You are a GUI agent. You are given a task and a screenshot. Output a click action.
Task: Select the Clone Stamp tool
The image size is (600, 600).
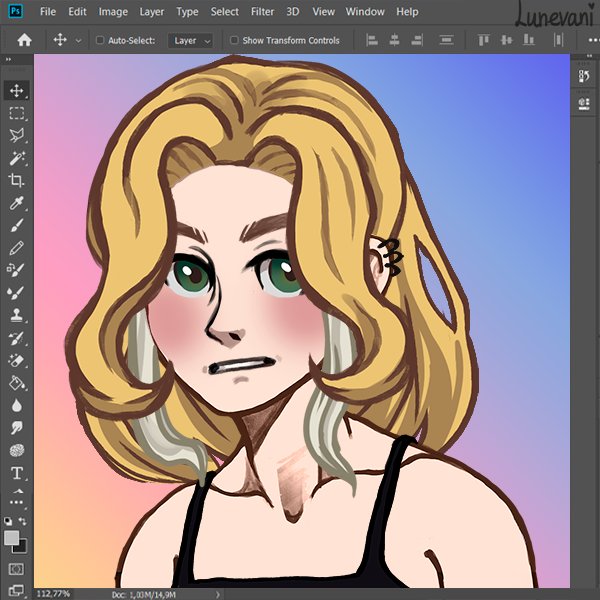point(16,315)
